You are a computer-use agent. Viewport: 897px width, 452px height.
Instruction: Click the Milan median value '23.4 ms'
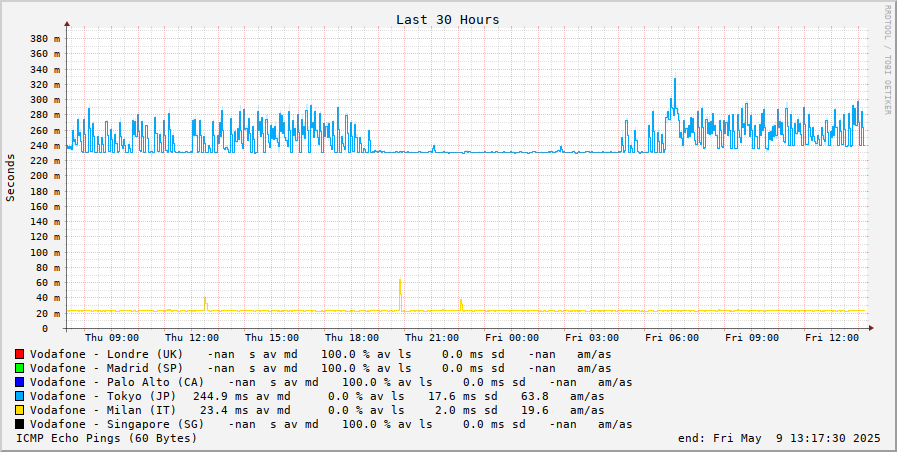coord(221,410)
